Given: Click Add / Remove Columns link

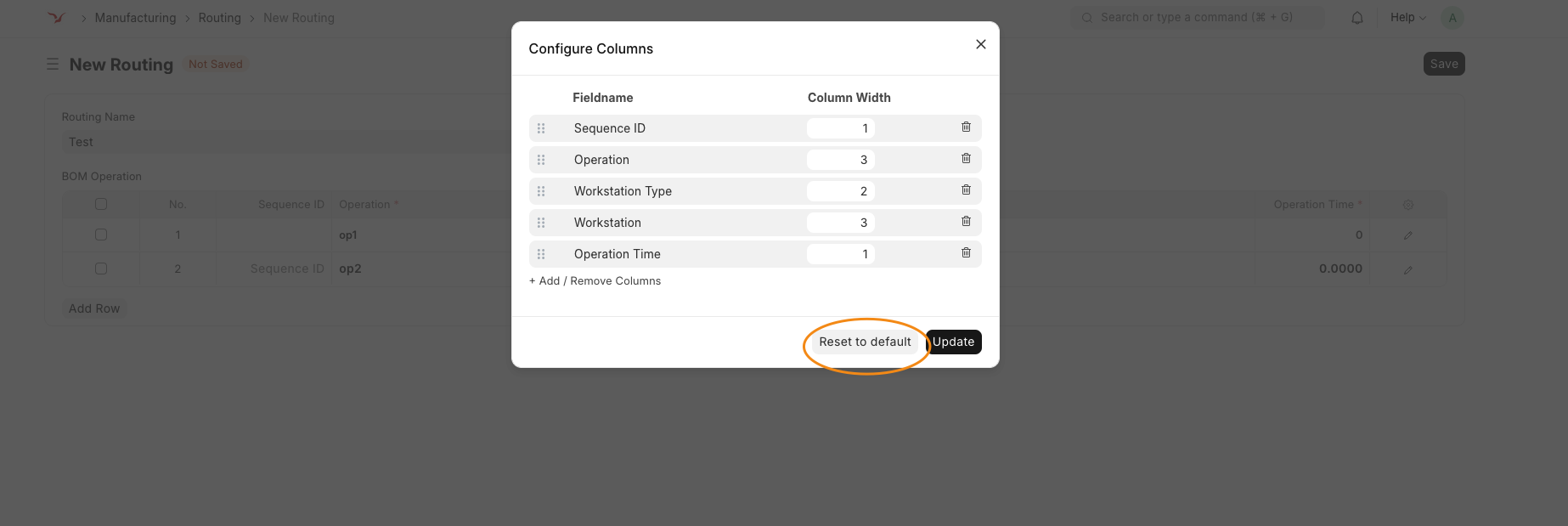Looking at the screenshot, I should (595, 280).
